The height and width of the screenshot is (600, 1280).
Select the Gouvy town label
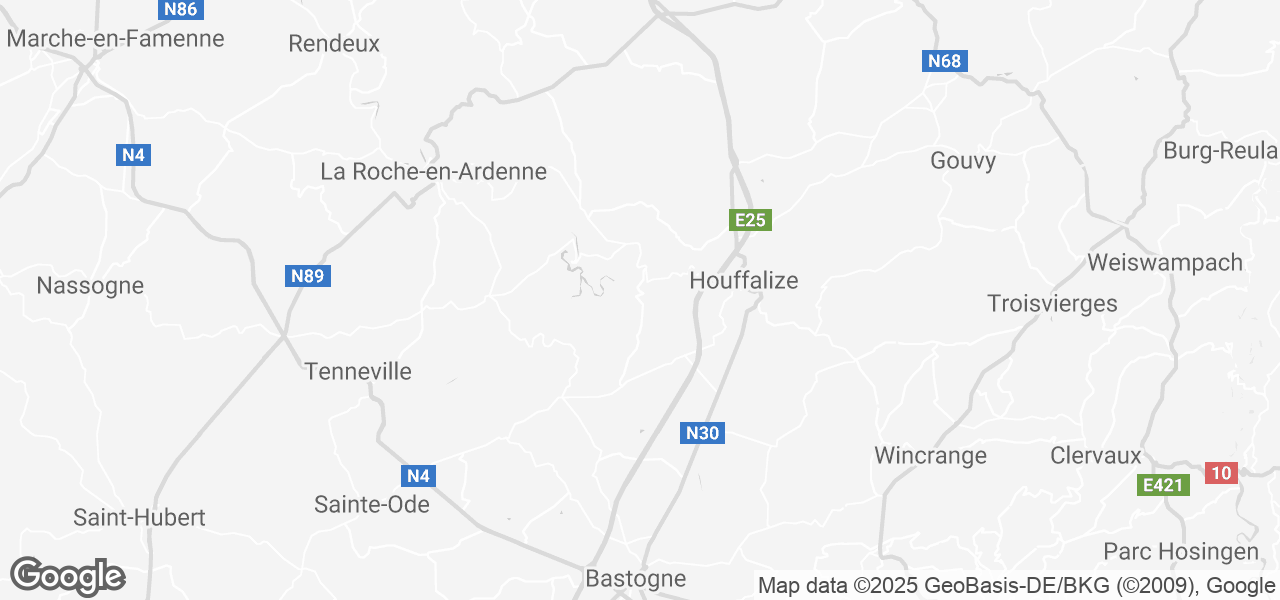[x=963, y=161]
